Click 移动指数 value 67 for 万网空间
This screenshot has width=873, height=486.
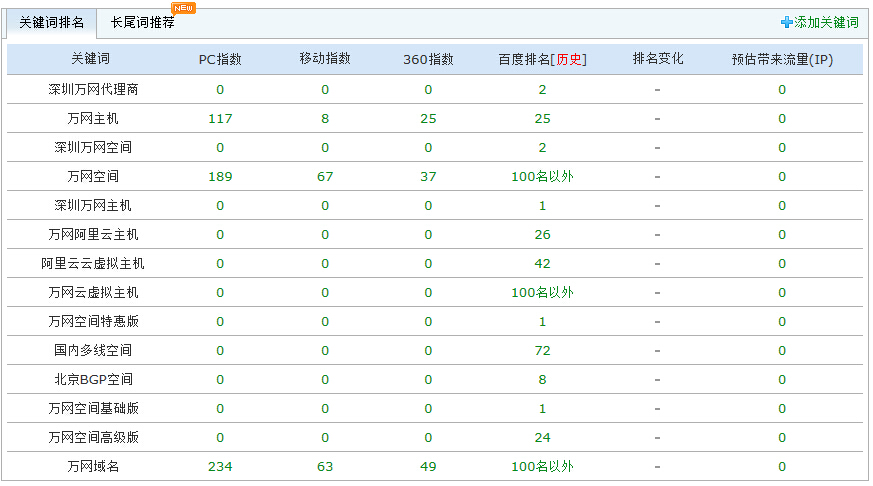point(325,176)
